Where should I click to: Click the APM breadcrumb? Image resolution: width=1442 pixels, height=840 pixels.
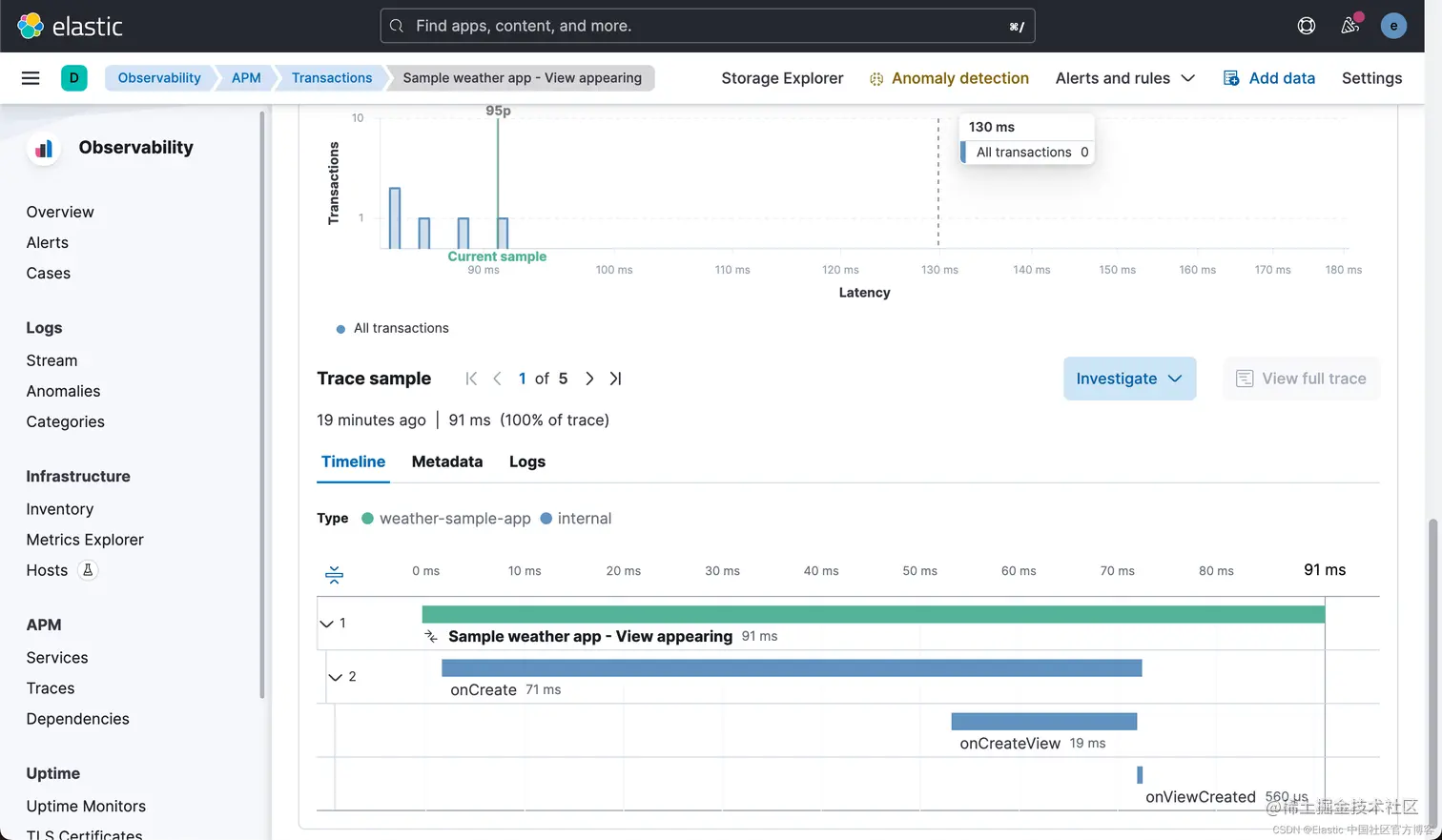246,78
